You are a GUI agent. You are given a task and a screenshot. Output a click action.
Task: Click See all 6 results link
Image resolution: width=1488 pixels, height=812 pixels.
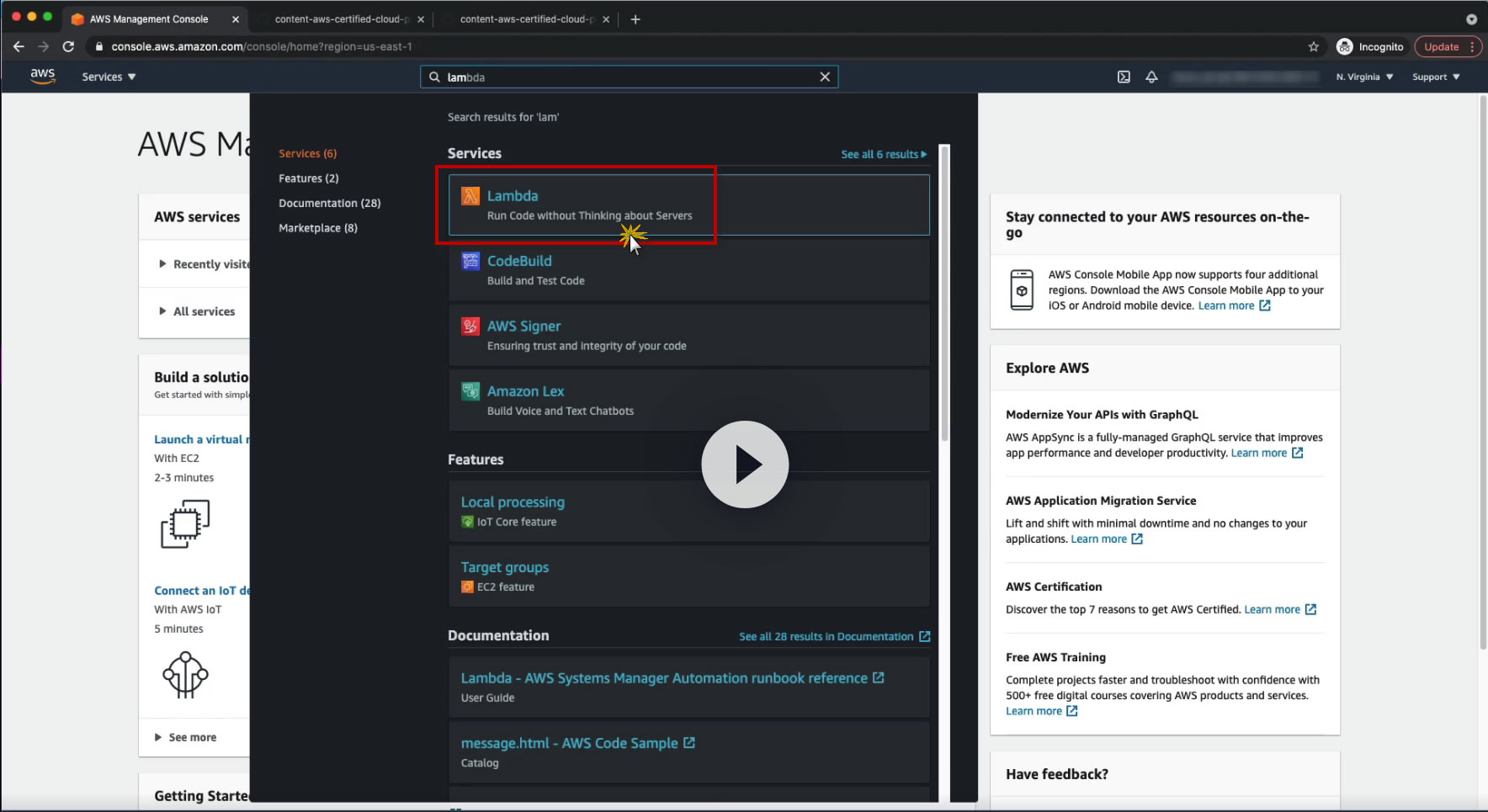(x=884, y=154)
